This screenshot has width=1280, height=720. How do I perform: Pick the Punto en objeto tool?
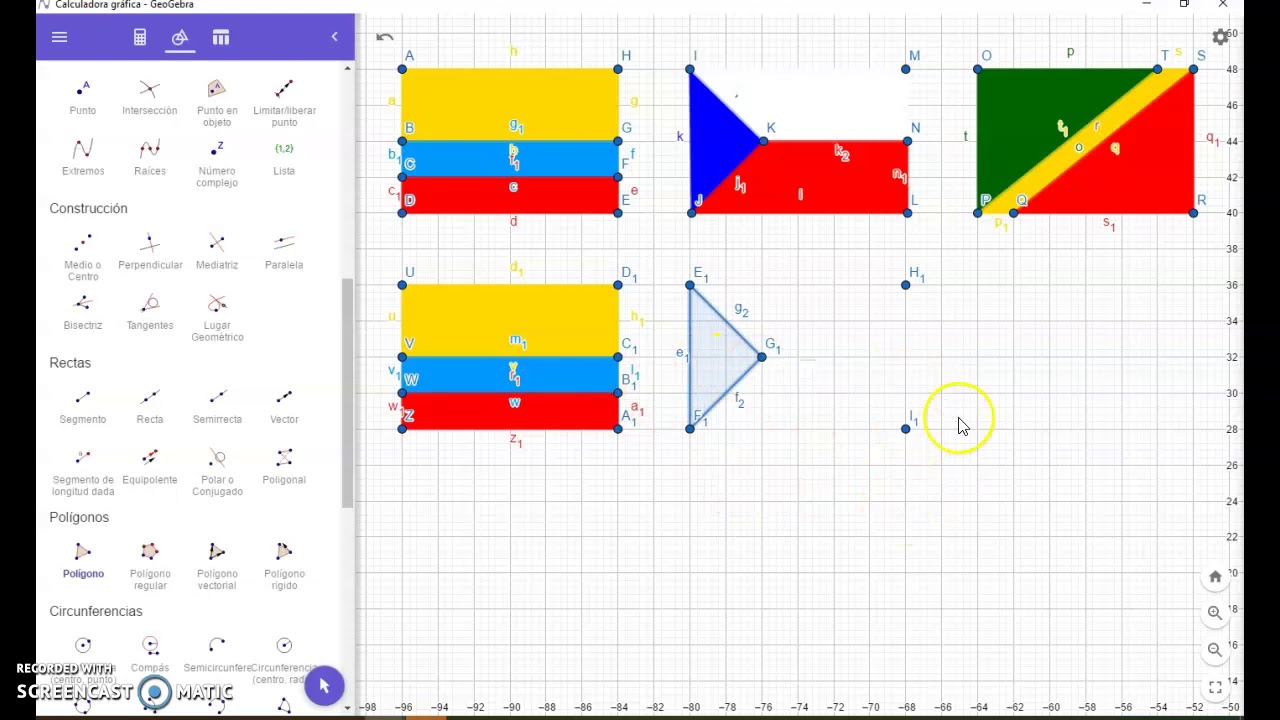pos(217,104)
